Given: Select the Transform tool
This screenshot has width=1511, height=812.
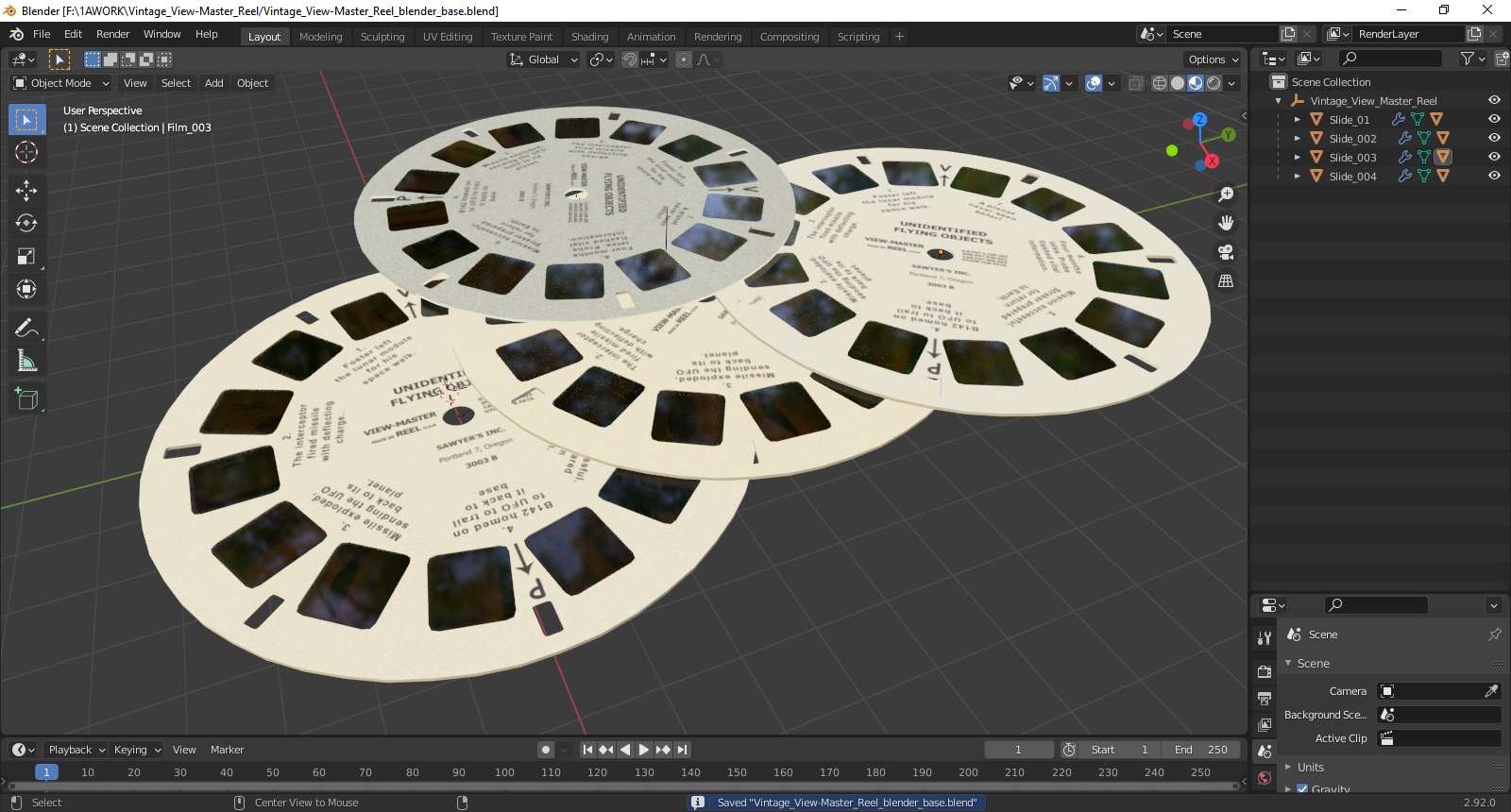Looking at the screenshot, I should [x=26, y=289].
